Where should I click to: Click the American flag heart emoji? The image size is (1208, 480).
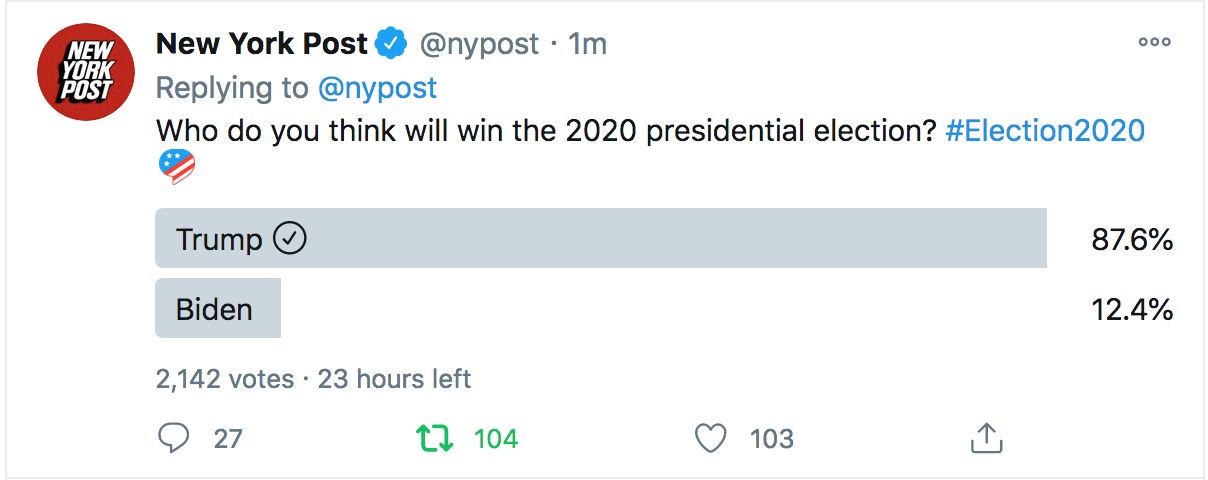177,167
